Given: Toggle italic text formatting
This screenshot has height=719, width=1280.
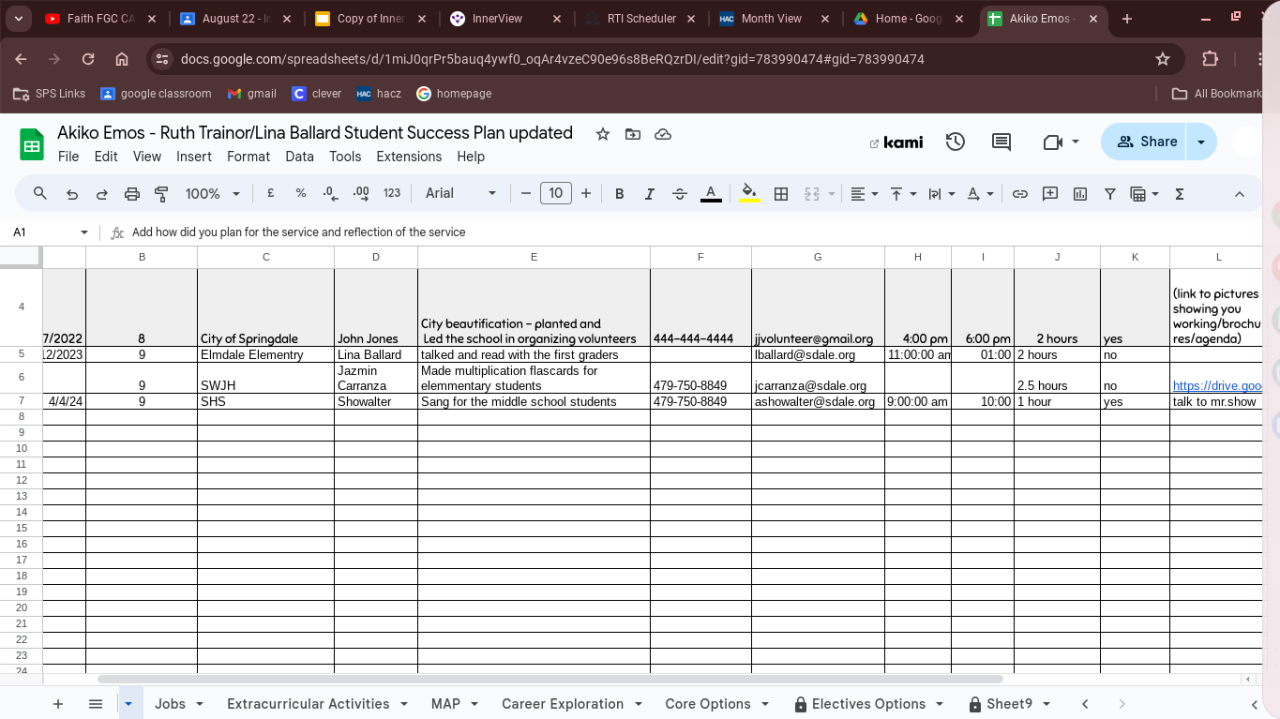Looking at the screenshot, I should coord(649,194).
